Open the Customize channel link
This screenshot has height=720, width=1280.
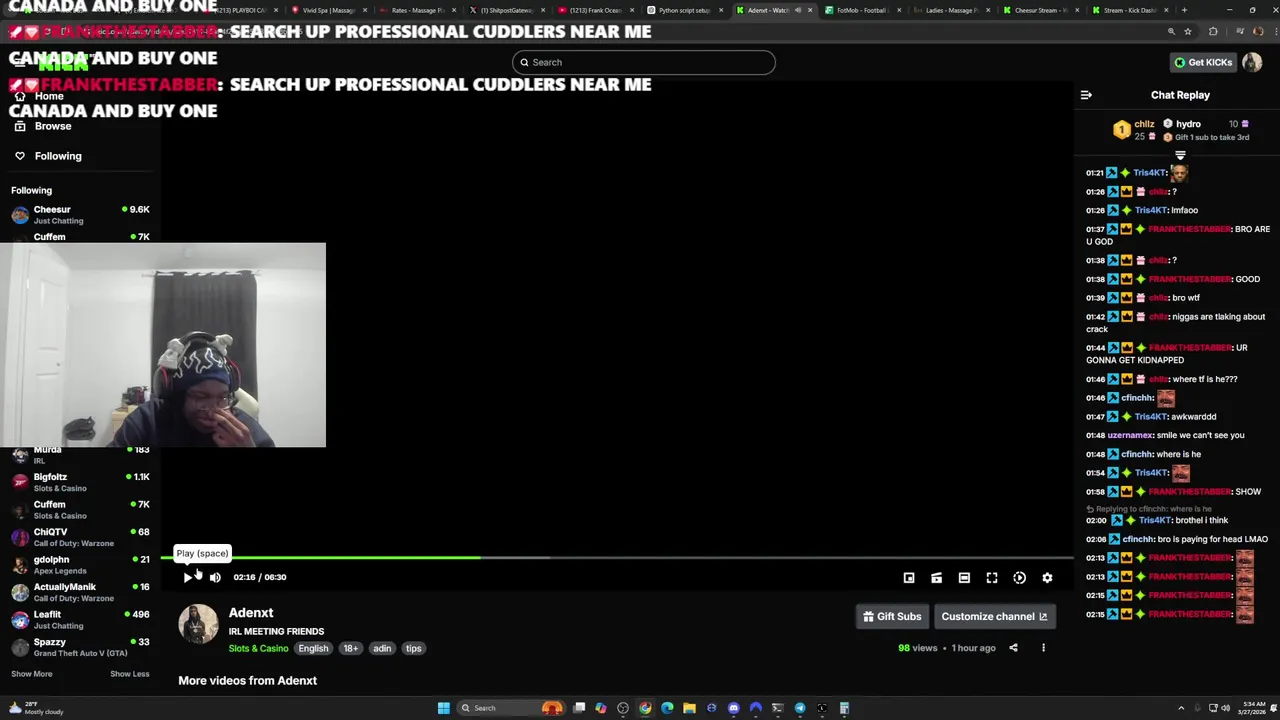(x=994, y=616)
